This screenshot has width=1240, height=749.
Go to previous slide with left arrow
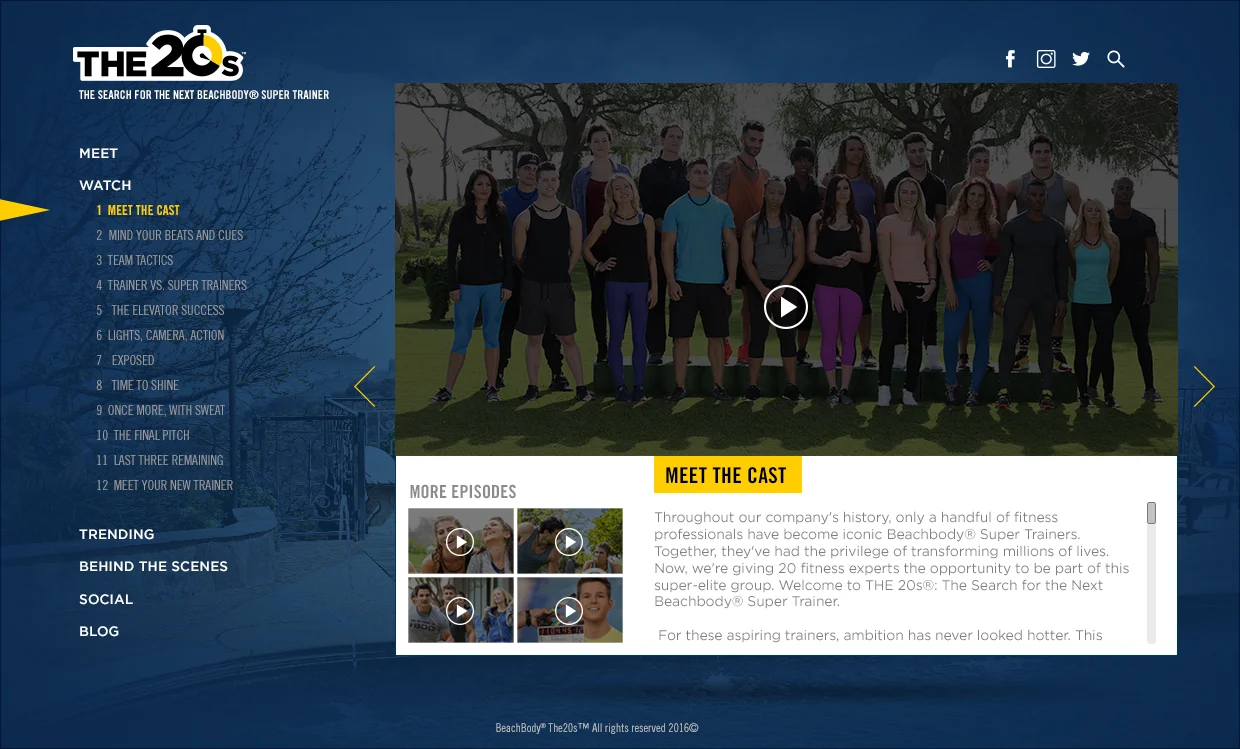point(365,386)
